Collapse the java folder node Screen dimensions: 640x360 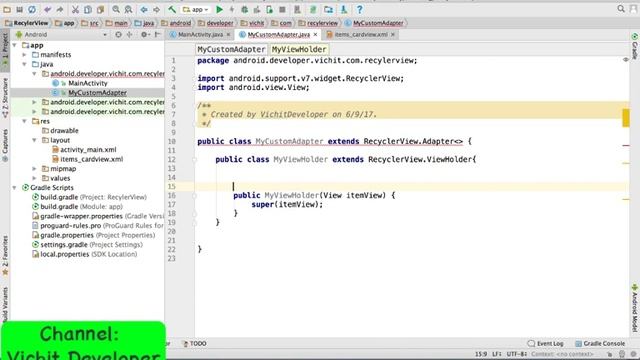(24, 64)
